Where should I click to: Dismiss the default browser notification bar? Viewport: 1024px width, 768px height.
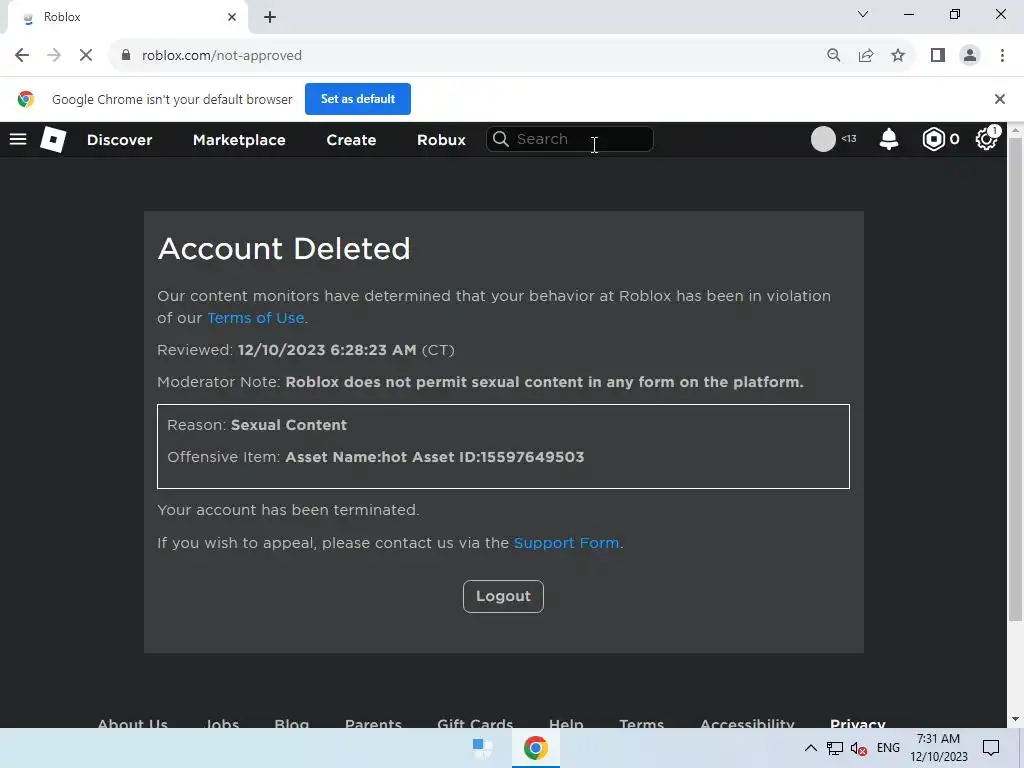coord(999,99)
